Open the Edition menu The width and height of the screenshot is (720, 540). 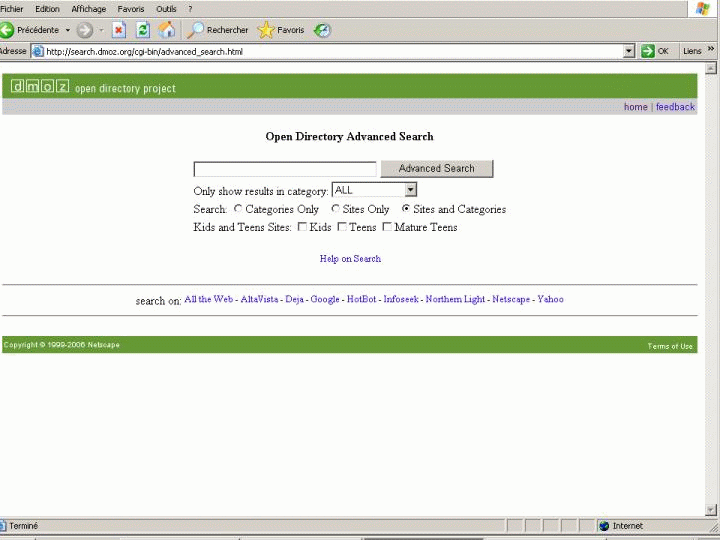[47, 9]
